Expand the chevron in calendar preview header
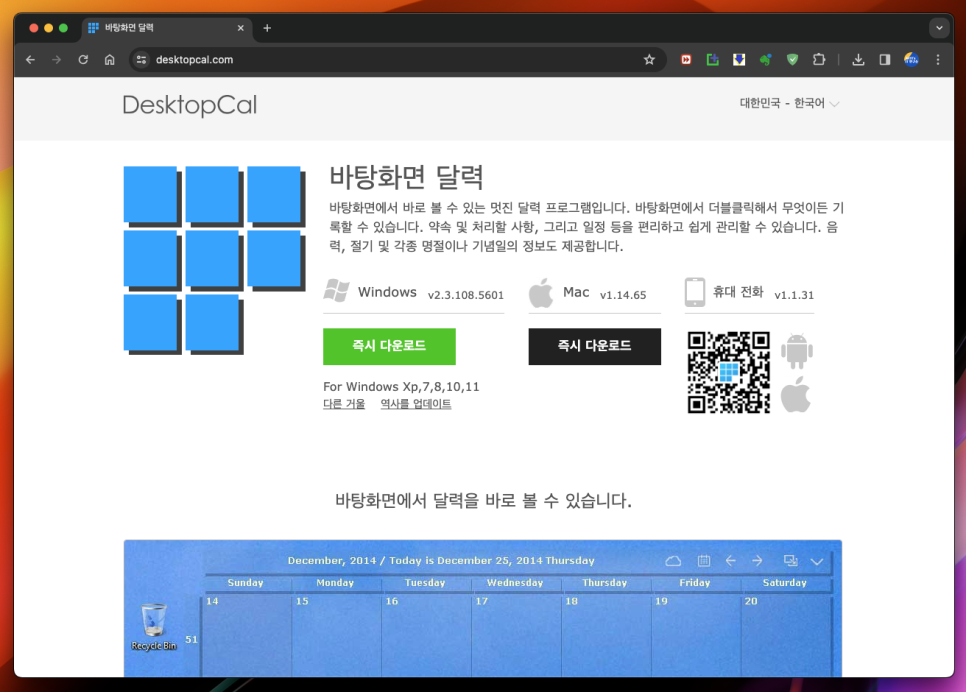 pyautogui.click(x=817, y=561)
